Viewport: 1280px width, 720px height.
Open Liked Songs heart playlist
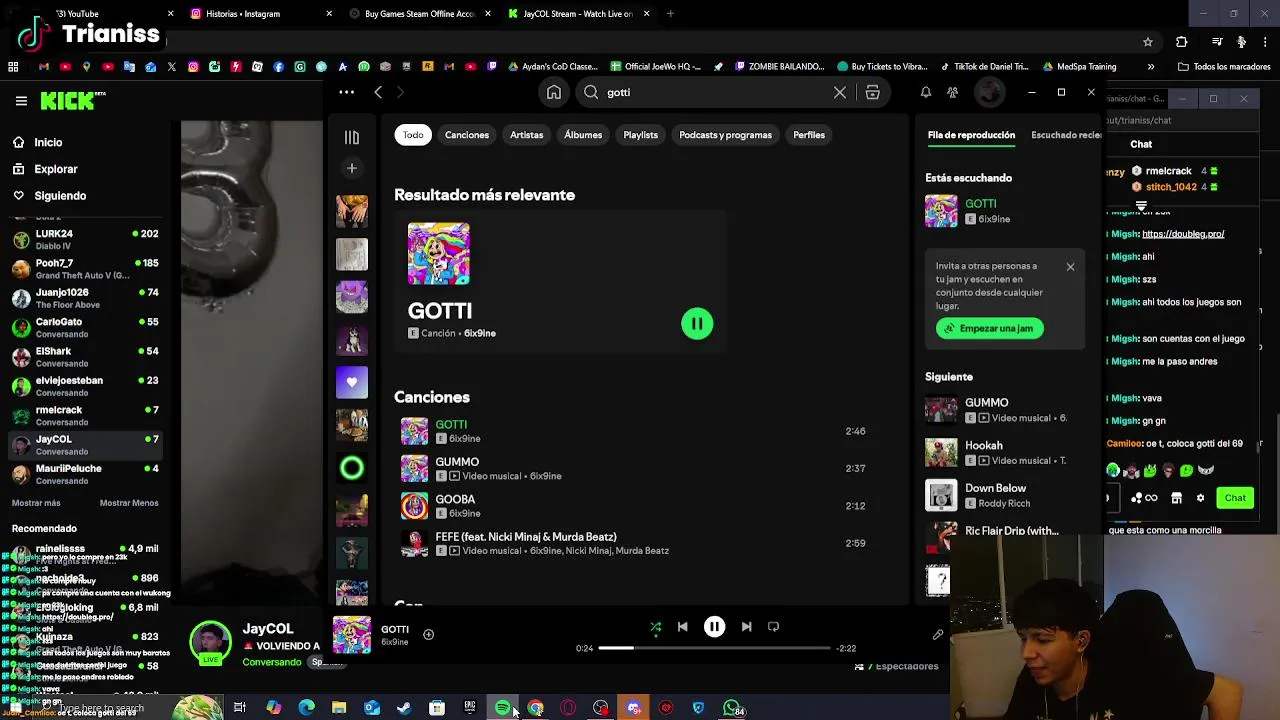coord(352,382)
